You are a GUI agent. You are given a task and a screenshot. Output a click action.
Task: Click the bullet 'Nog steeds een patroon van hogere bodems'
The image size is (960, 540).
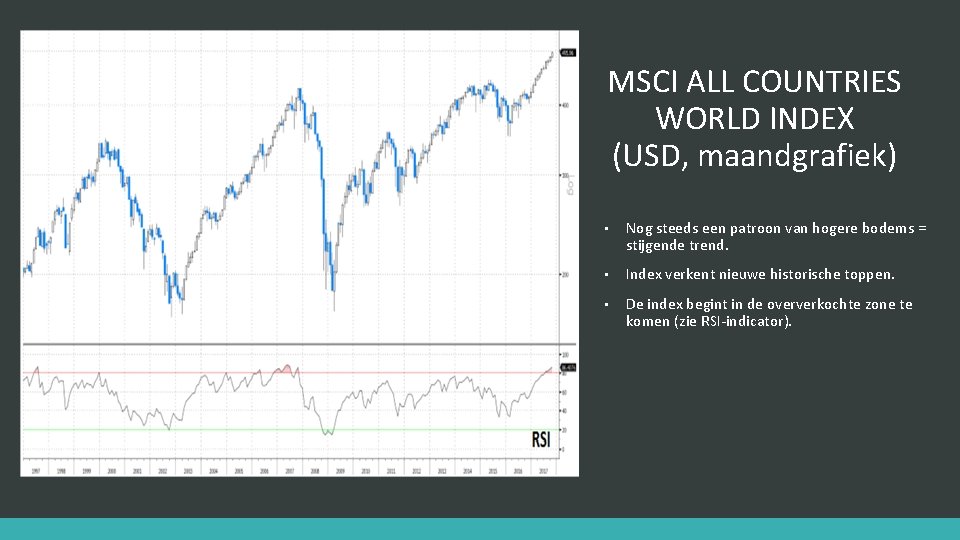pyautogui.click(x=776, y=236)
